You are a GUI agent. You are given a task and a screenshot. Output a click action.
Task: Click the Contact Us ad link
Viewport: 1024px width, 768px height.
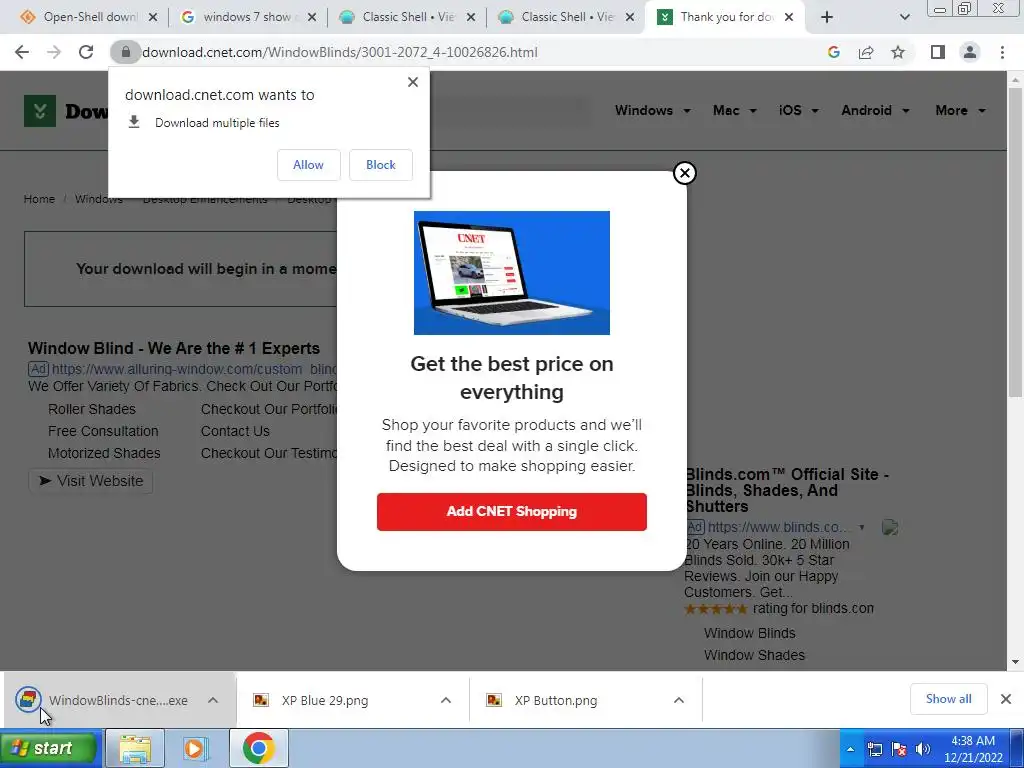(x=235, y=431)
